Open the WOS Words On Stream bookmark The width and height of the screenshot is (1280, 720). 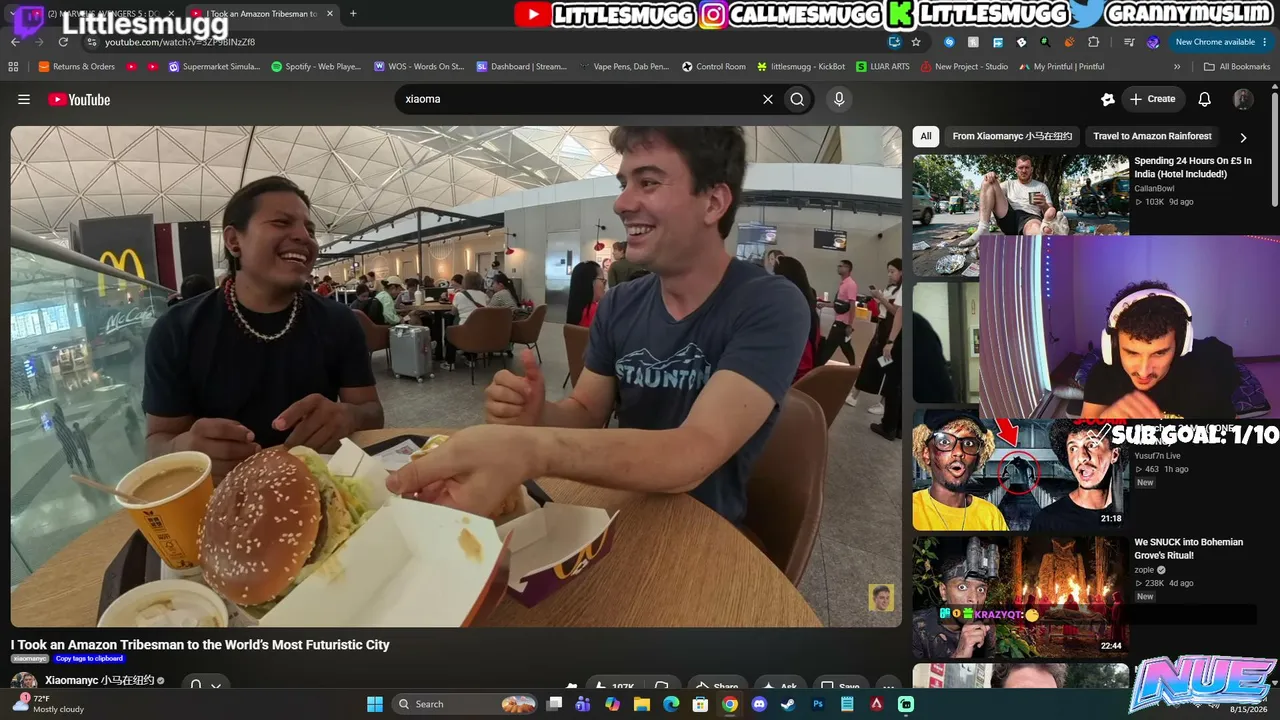click(419, 67)
